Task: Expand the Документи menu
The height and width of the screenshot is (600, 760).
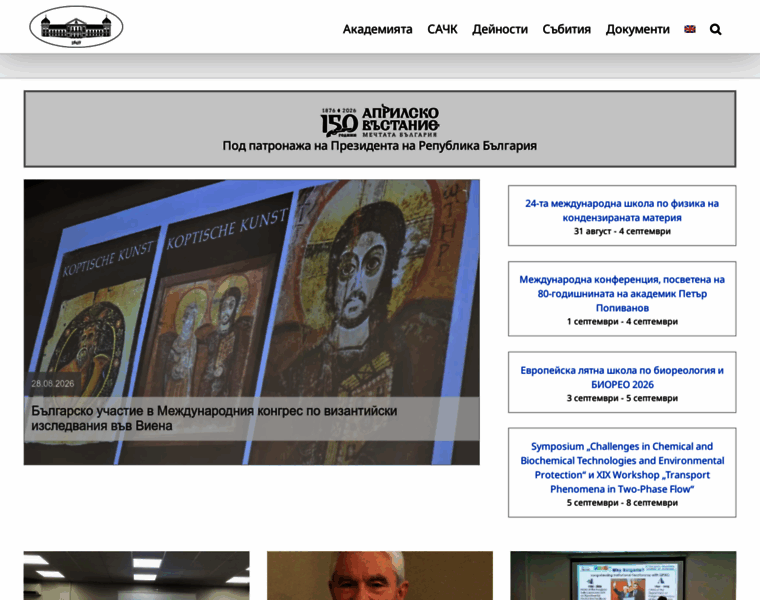Action: click(637, 30)
